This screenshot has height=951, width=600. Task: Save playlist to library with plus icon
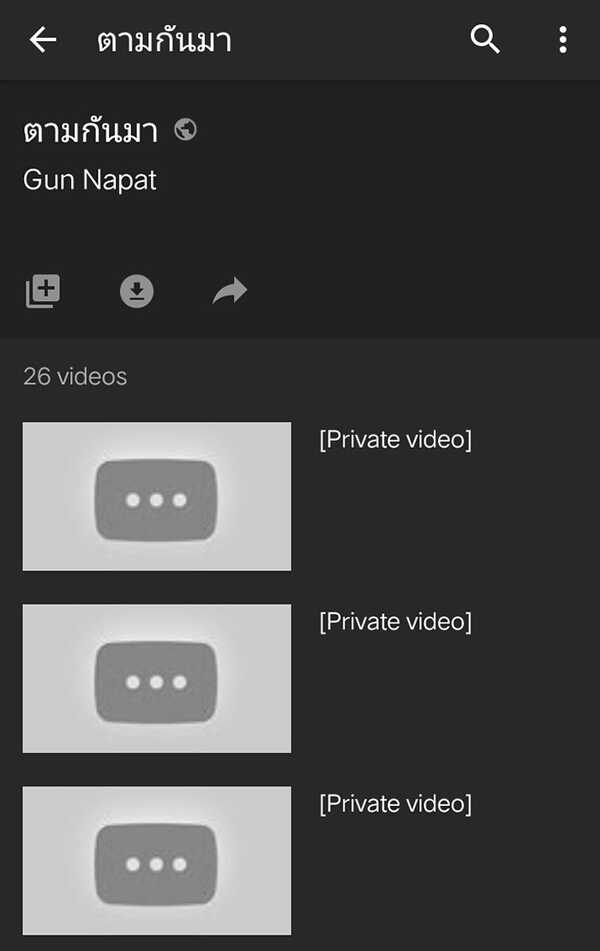42,291
